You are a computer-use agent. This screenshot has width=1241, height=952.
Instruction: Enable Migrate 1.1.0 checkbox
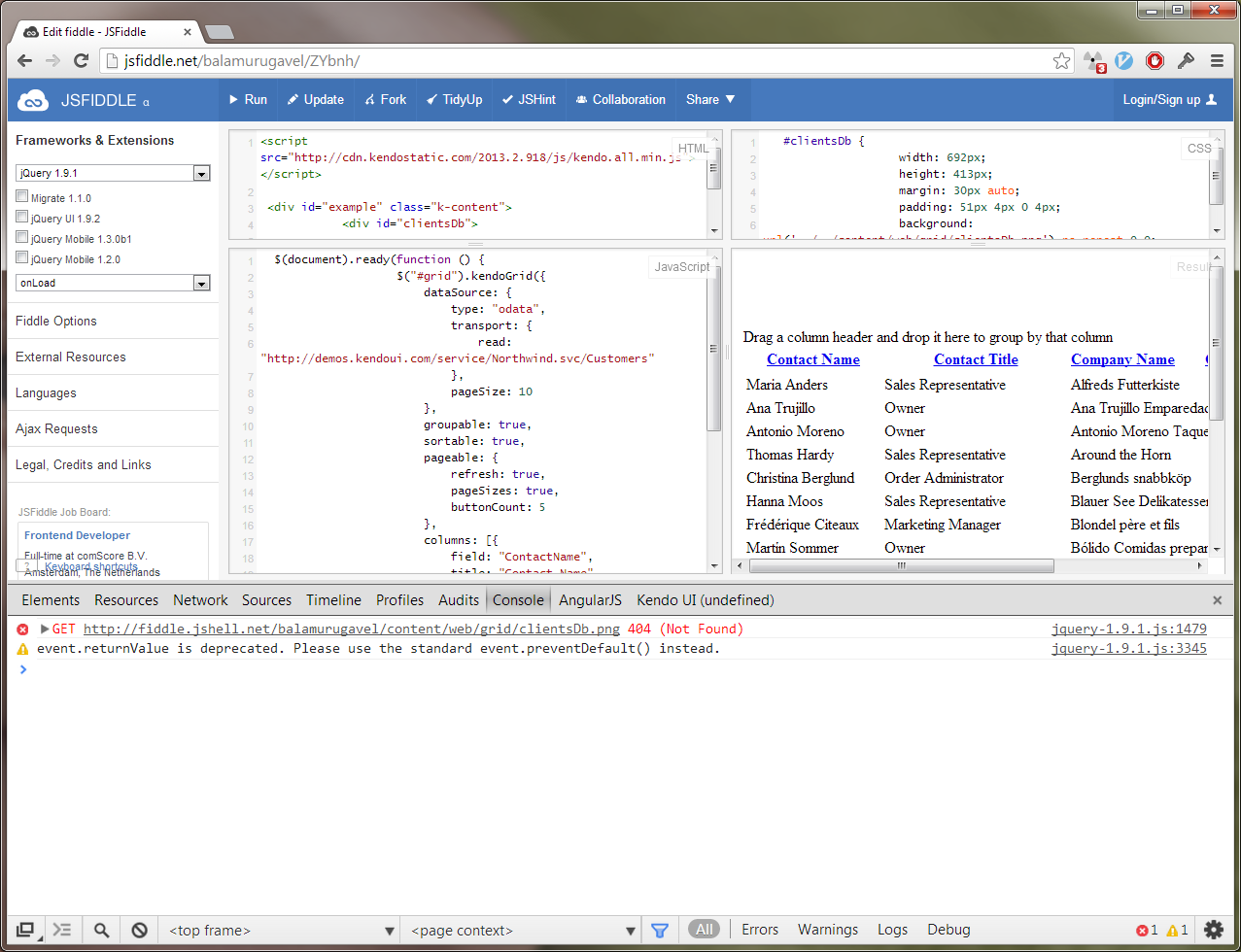coord(22,197)
